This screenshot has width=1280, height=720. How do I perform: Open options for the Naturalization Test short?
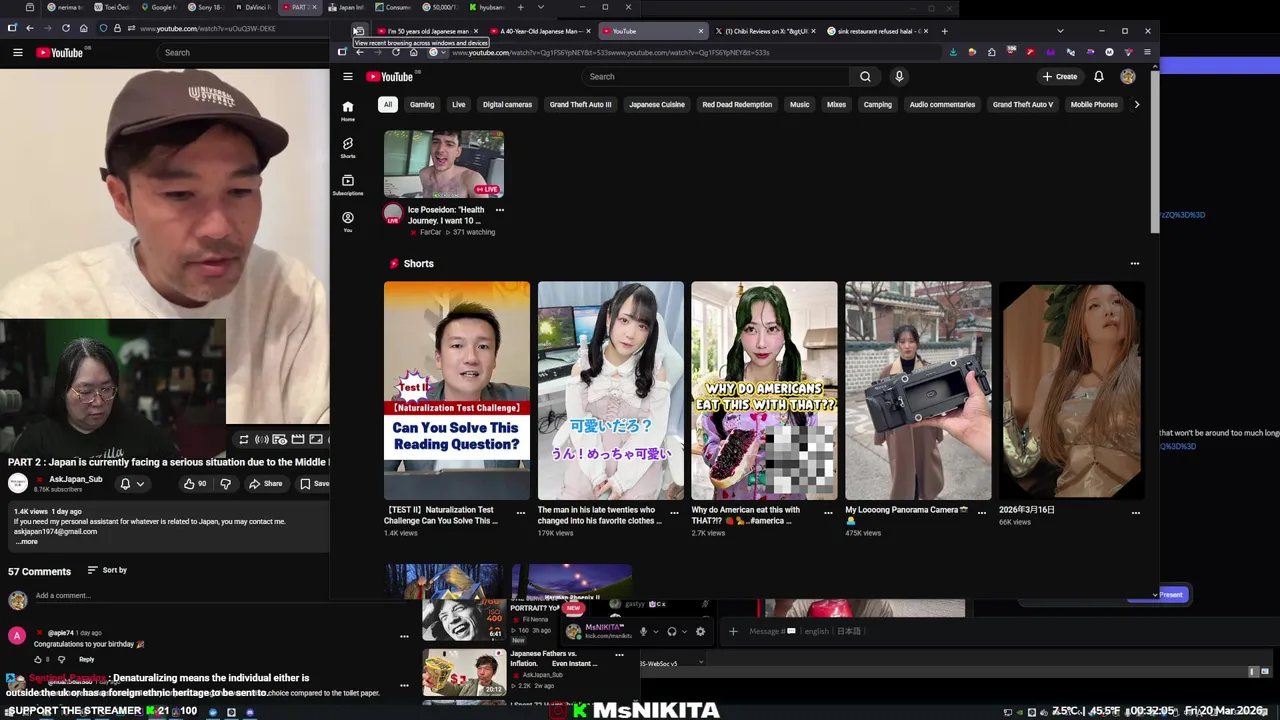(x=521, y=513)
